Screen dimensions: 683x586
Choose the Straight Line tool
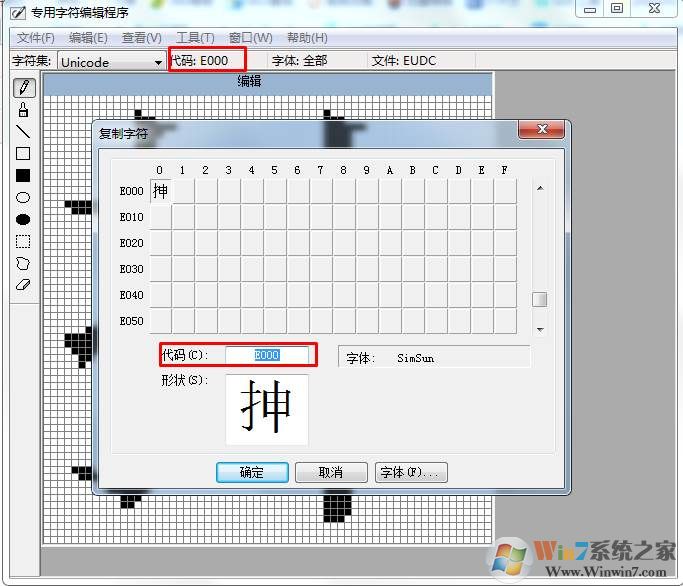click(x=23, y=132)
